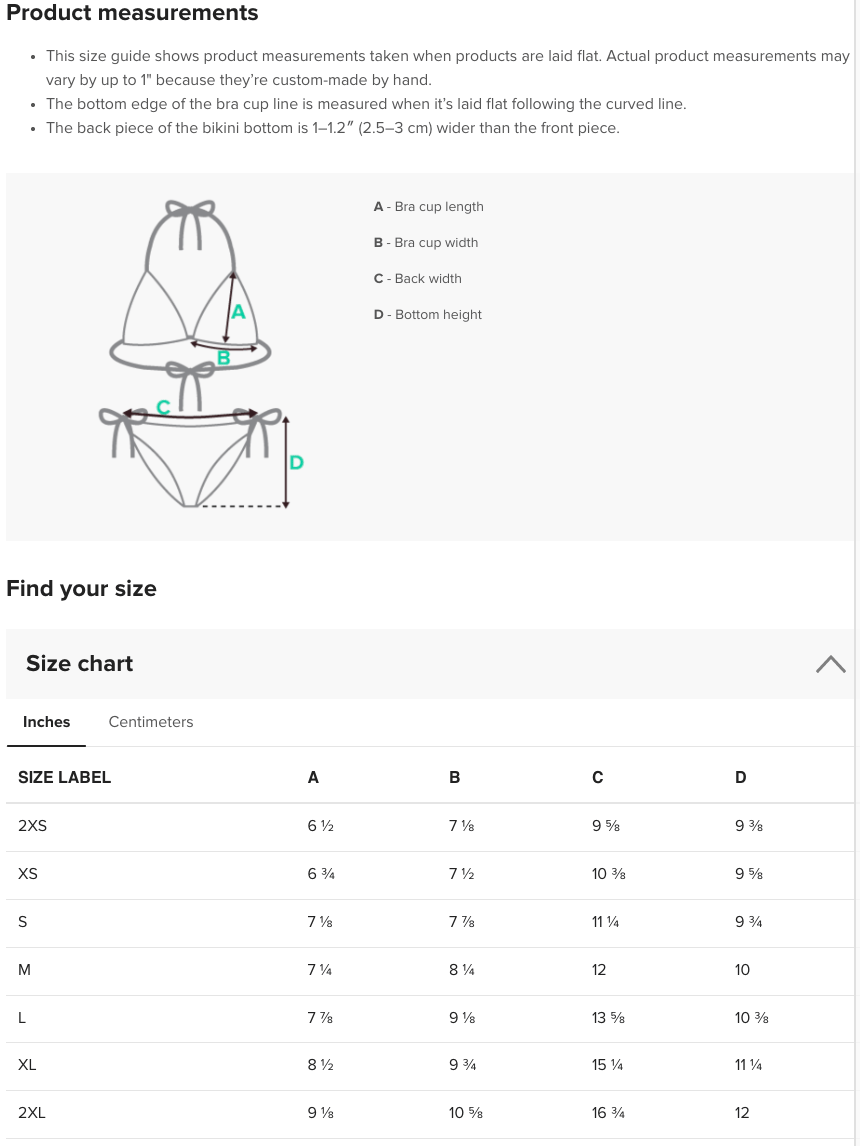Image resolution: width=860 pixels, height=1146 pixels.
Task: Click the 'Find your size' heading
Action: point(81,588)
